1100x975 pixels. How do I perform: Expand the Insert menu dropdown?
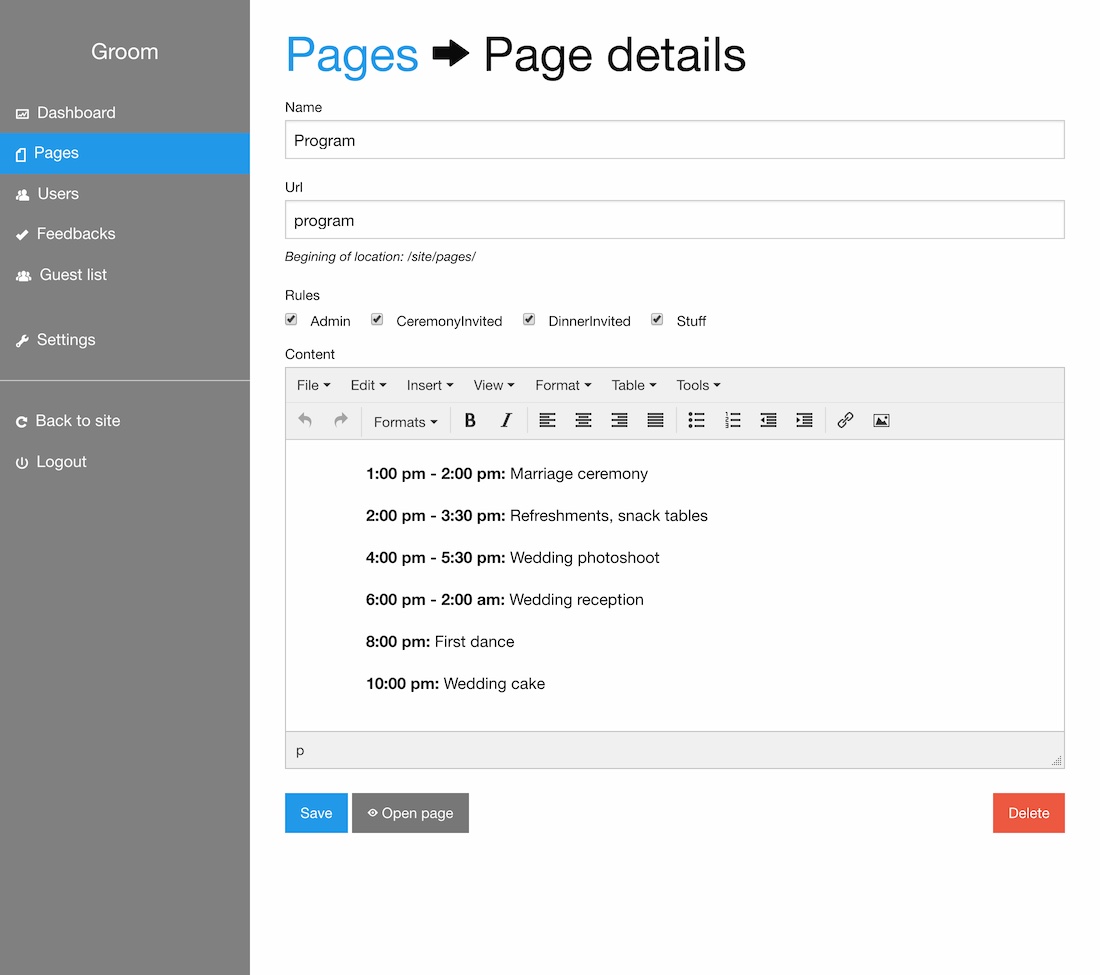(x=430, y=385)
